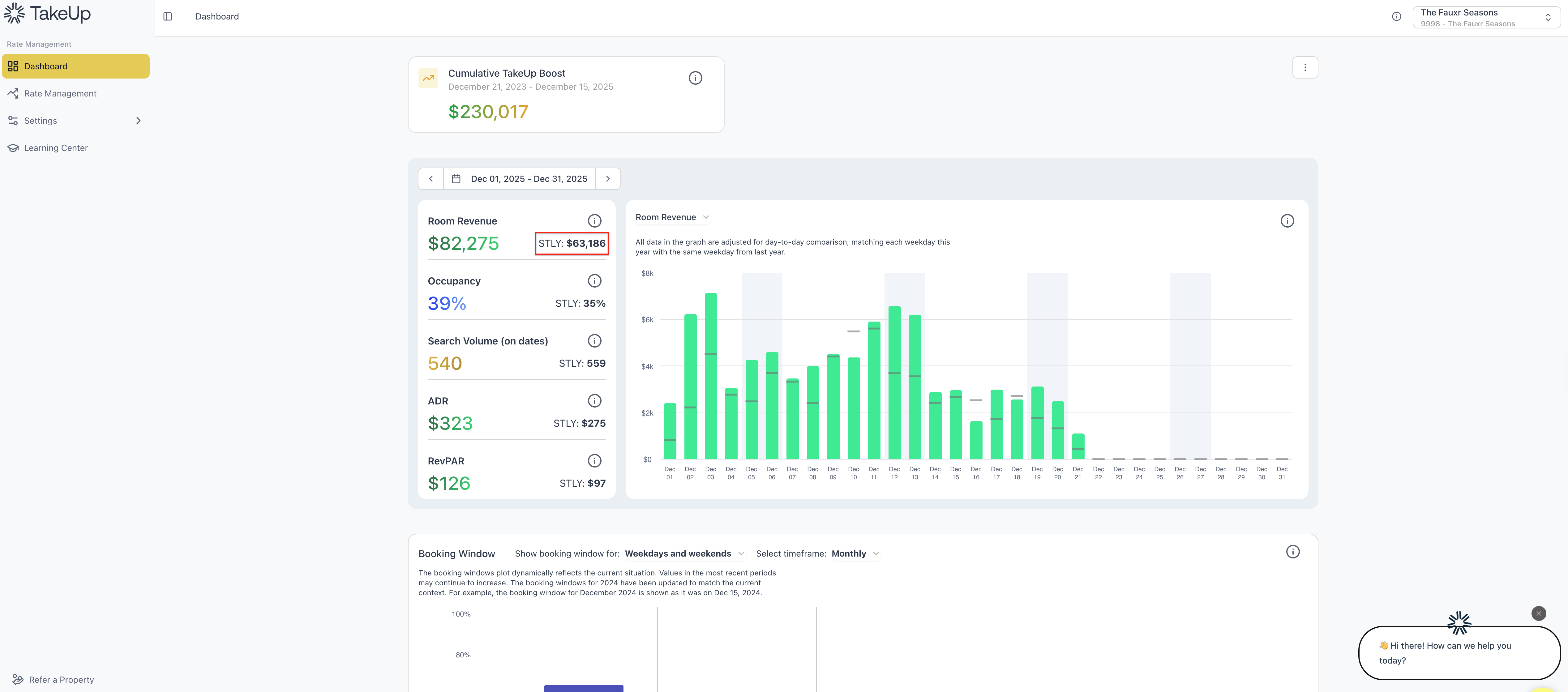Image resolution: width=1568 pixels, height=692 pixels.
Task: Click the Search Volume info icon
Action: pos(594,341)
